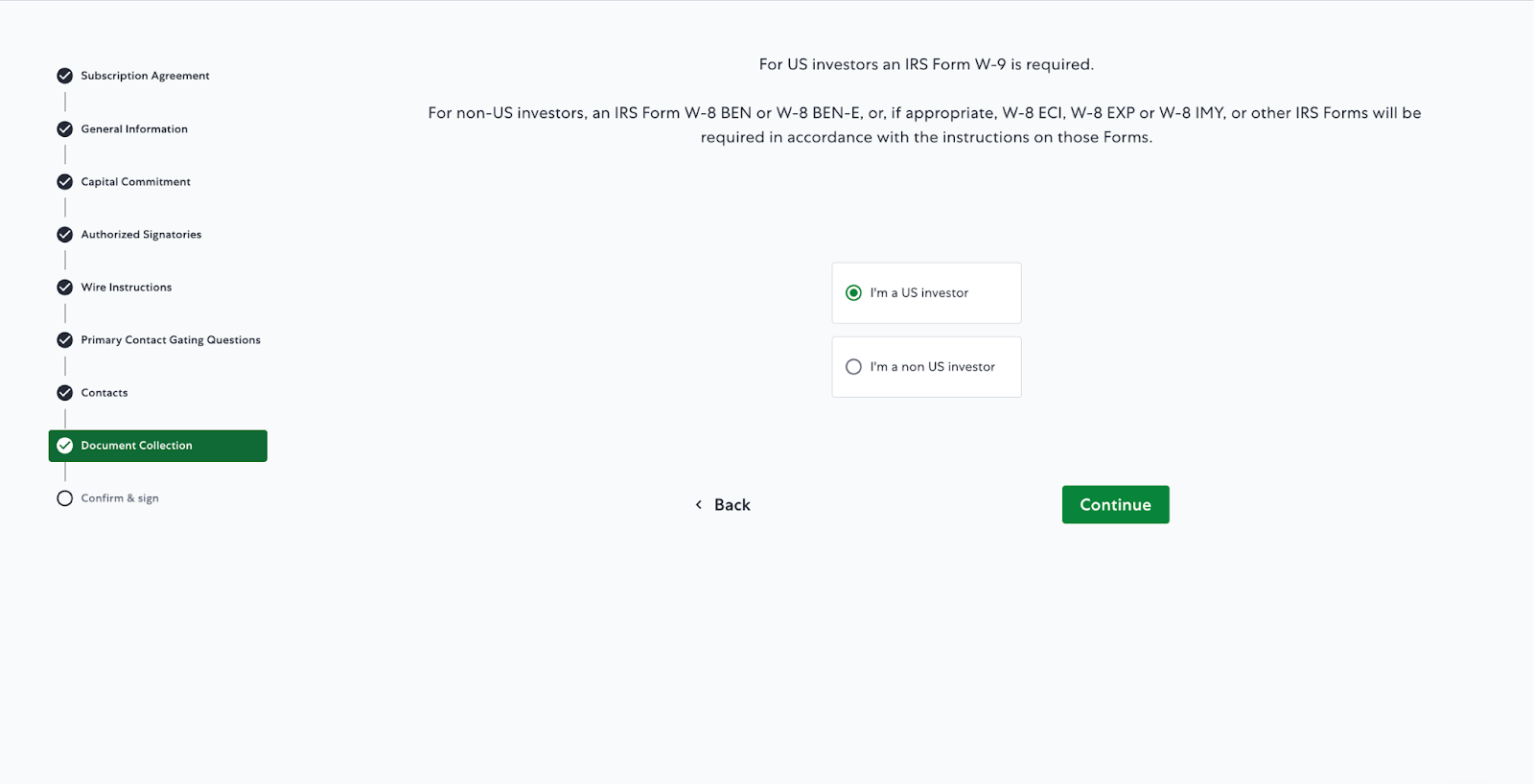Click the back chevron arrow
The height and width of the screenshot is (784, 1534).
point(699,505)
